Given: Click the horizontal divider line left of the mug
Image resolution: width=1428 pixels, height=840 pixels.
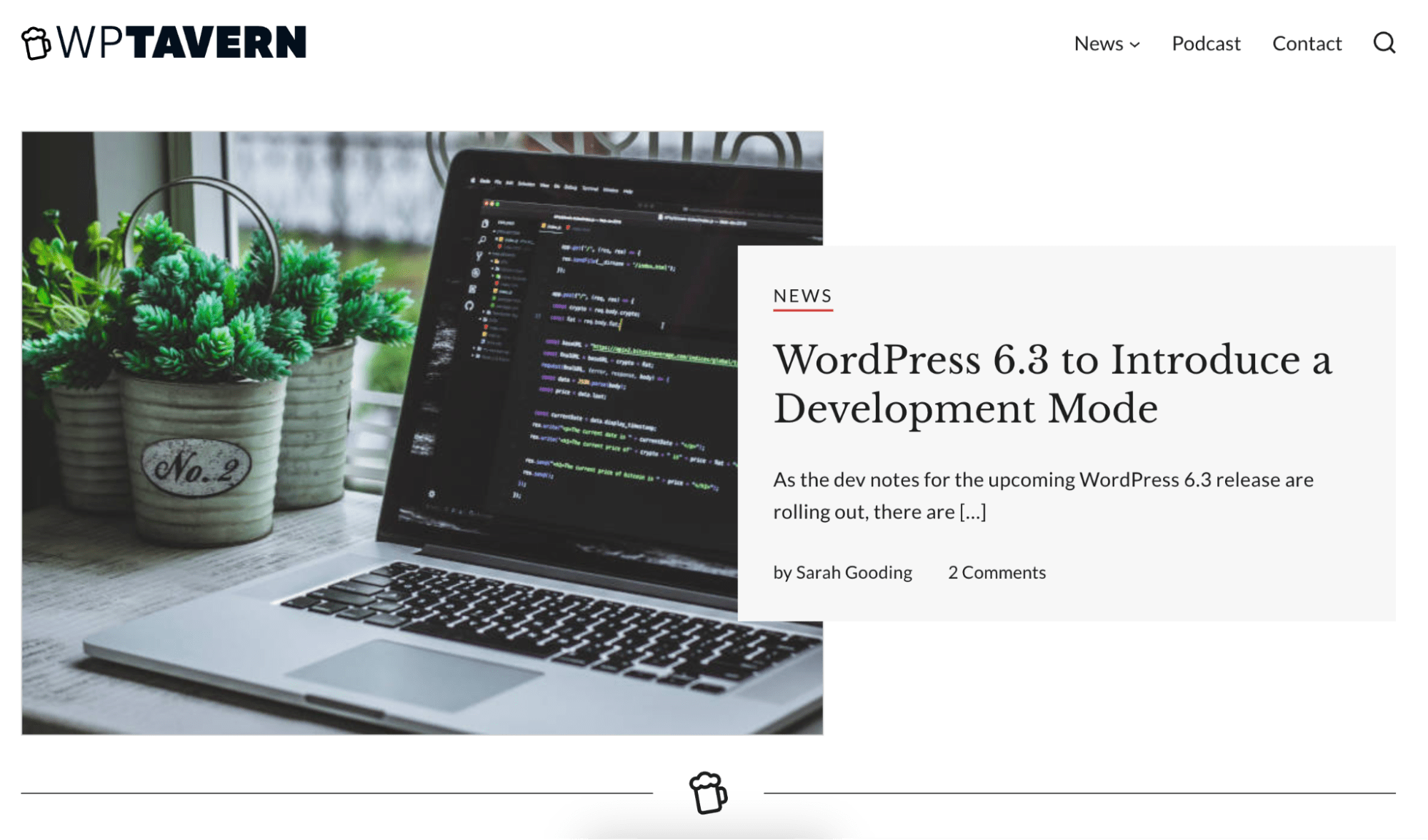Looking at the screenshot, I should pos(336,793).
